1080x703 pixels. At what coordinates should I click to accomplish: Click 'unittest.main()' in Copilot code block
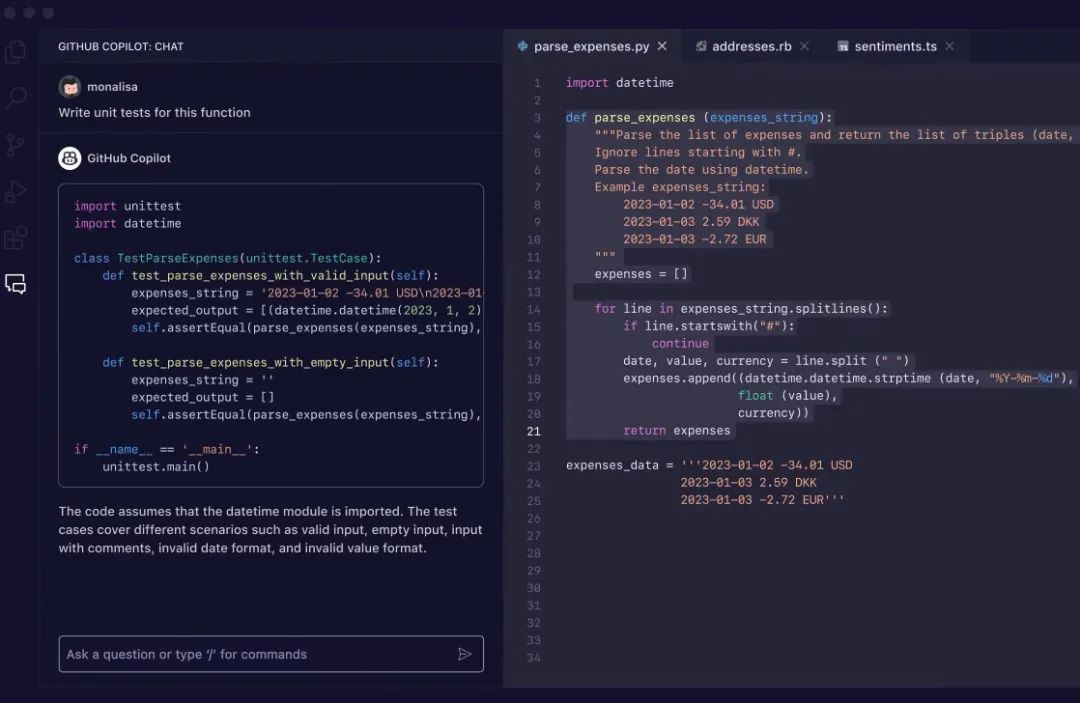156,467
